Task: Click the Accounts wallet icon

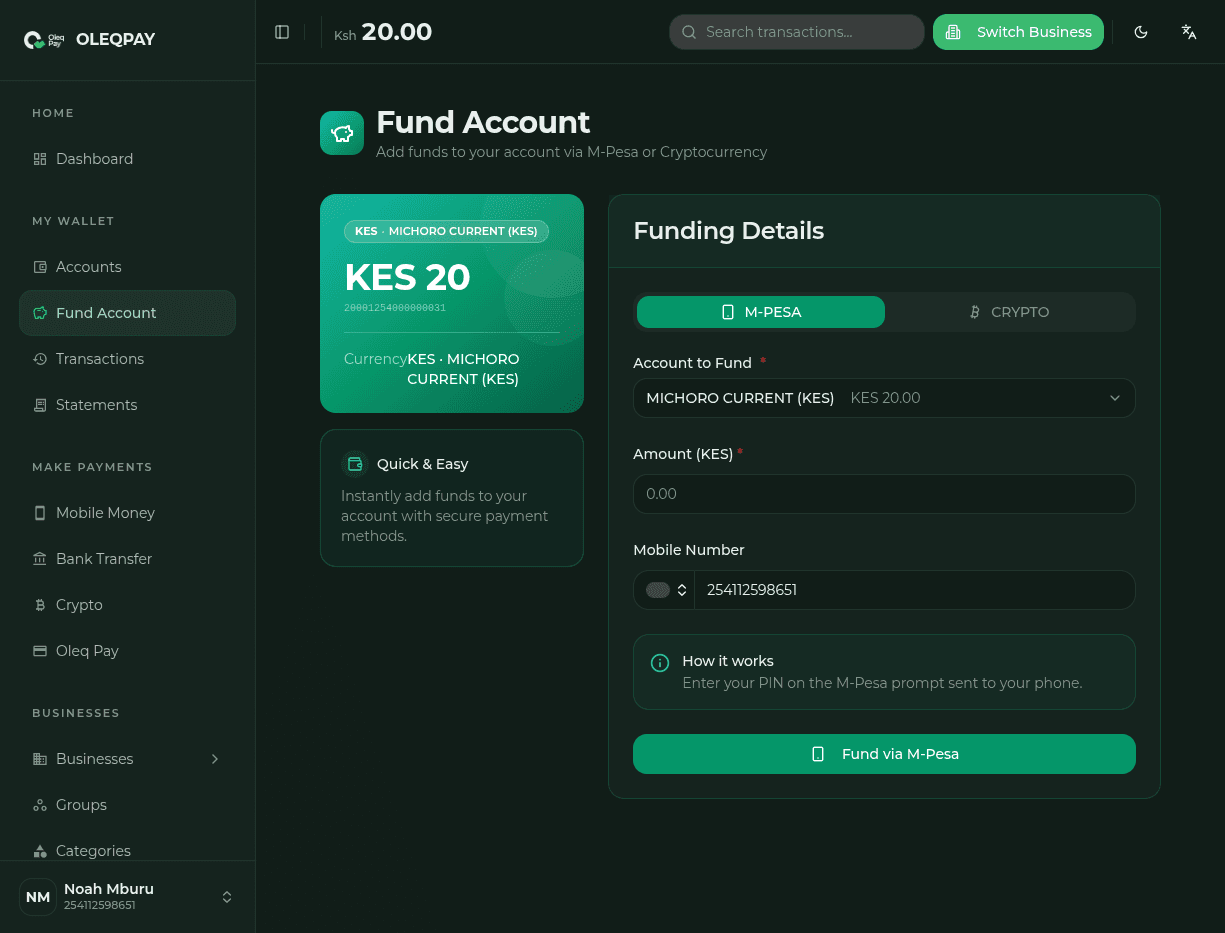Action: pyautogui.click(x=40, y=267)
